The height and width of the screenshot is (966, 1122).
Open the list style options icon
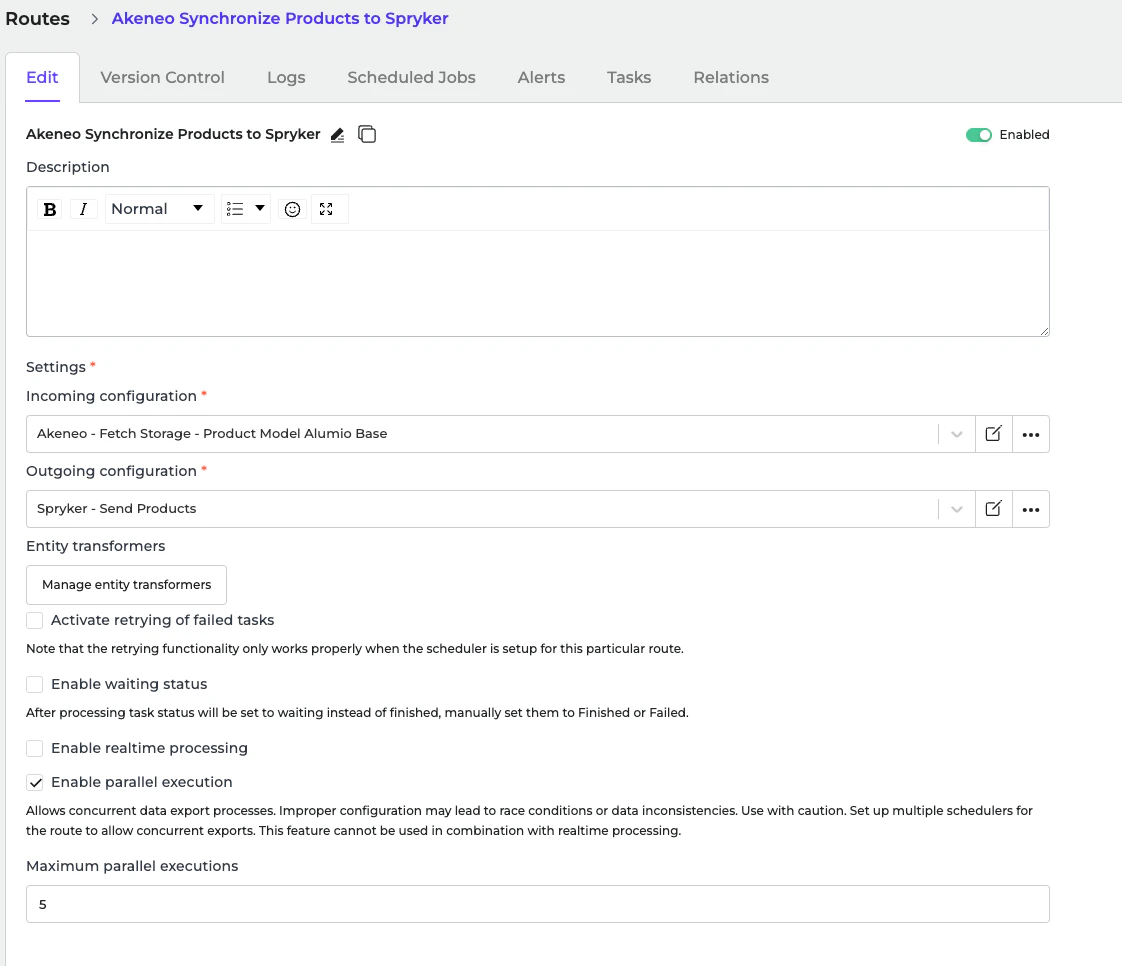(235, 209)
